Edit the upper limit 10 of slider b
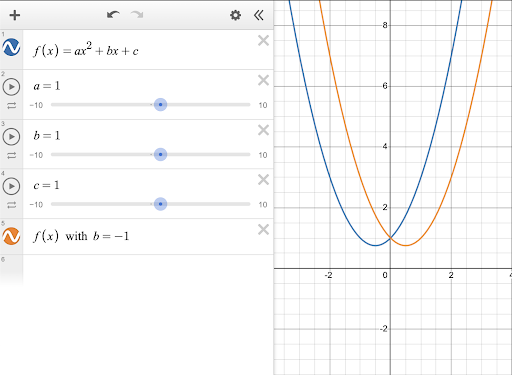512x375 pixels. point(263,155)
